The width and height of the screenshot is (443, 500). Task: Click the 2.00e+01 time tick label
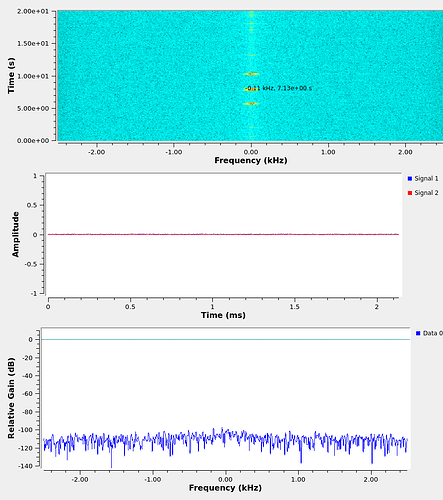33,12
